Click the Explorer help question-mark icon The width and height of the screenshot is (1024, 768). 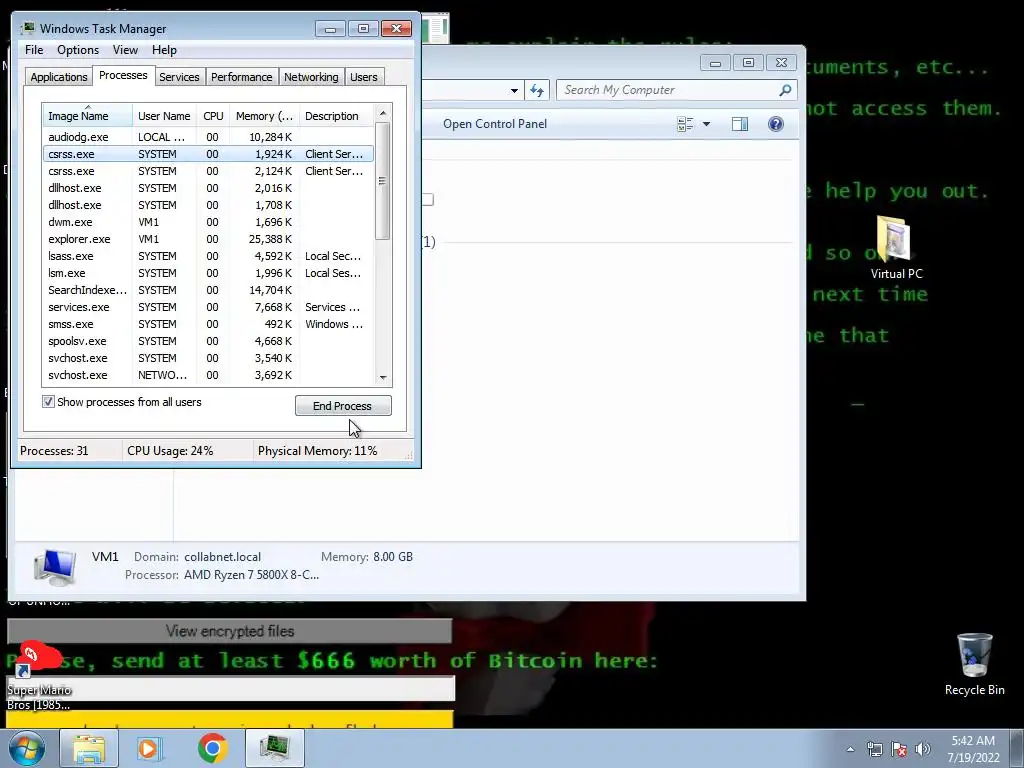[775, 124]
